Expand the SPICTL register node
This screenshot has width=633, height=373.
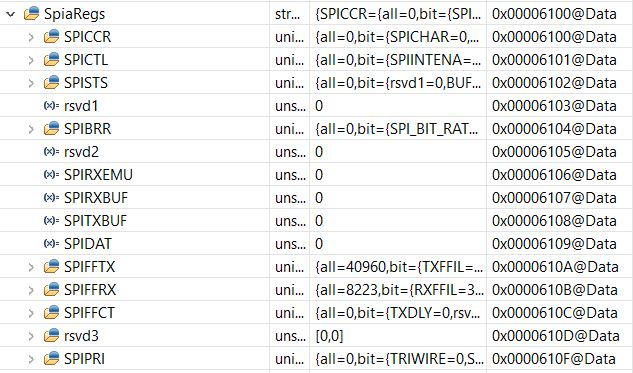click(x=31, y=60)
